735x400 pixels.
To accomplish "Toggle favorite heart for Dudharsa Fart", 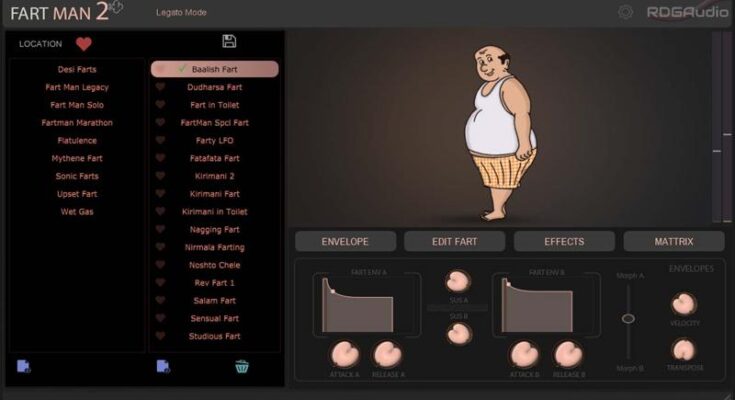I will pos(160,87).
